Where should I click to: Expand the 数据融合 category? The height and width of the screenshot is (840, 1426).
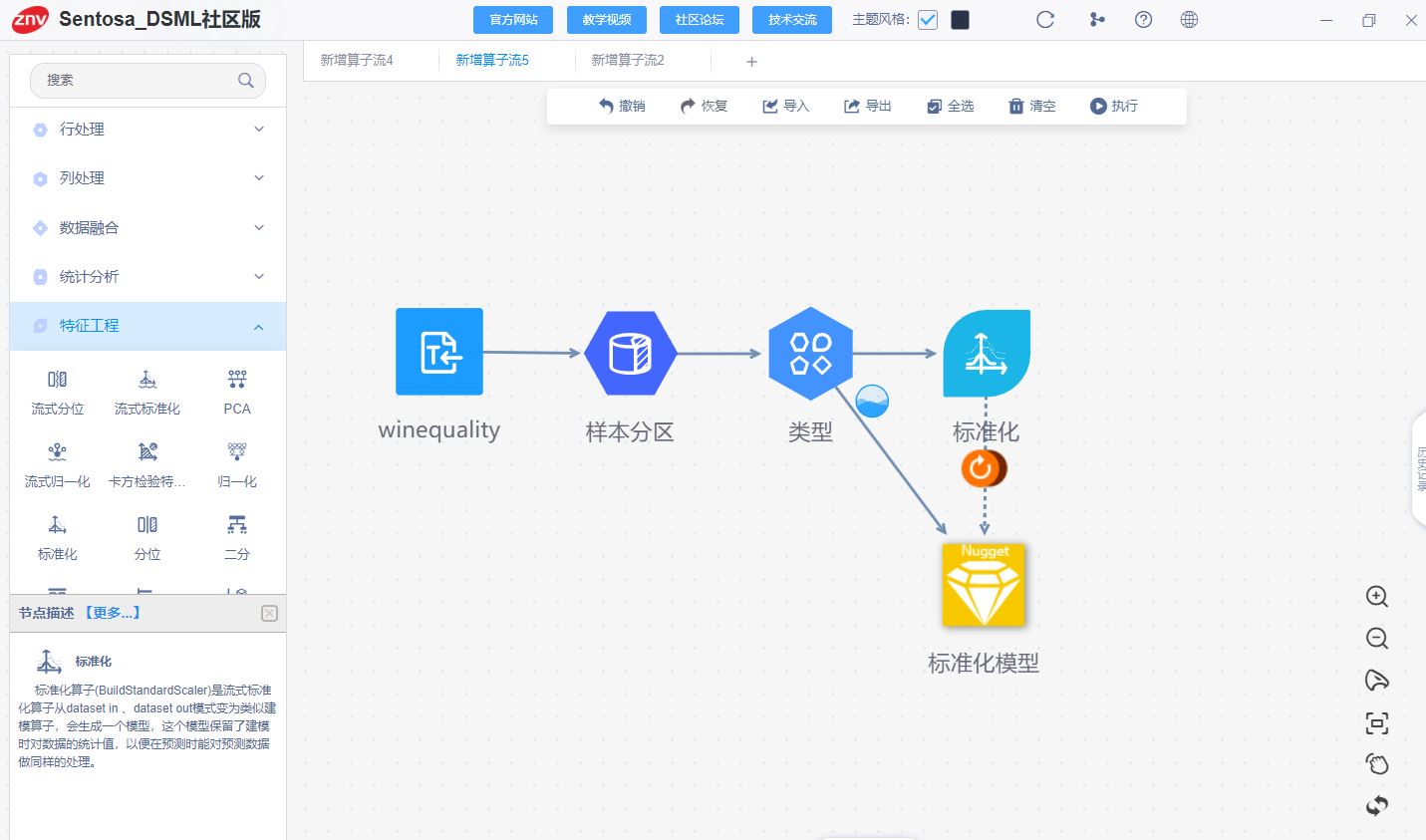(x=147, y=228)
